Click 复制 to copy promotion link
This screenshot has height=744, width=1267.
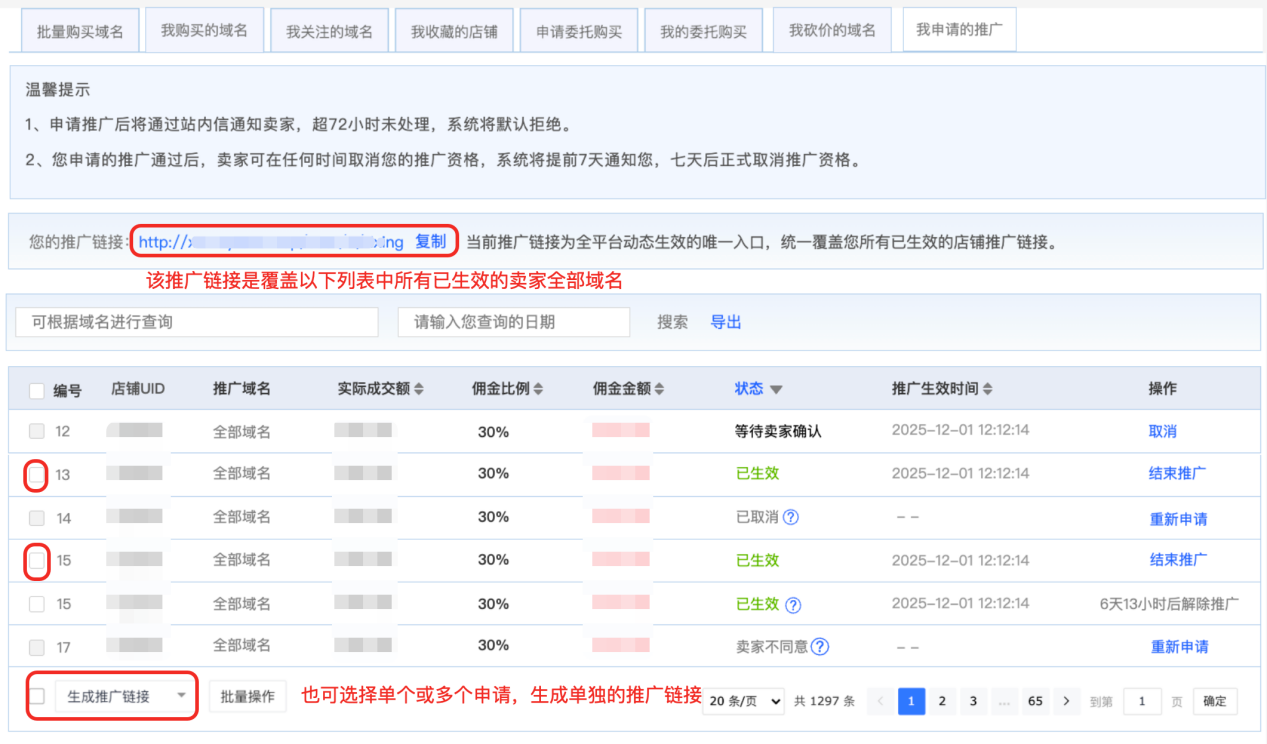(x=431, y=241)
